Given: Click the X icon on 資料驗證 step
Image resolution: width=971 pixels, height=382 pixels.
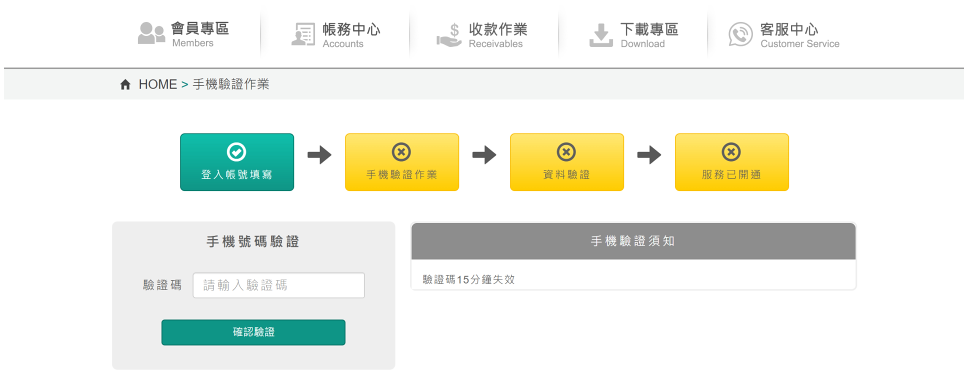Looking at the screenshot, I should [566, 152].
